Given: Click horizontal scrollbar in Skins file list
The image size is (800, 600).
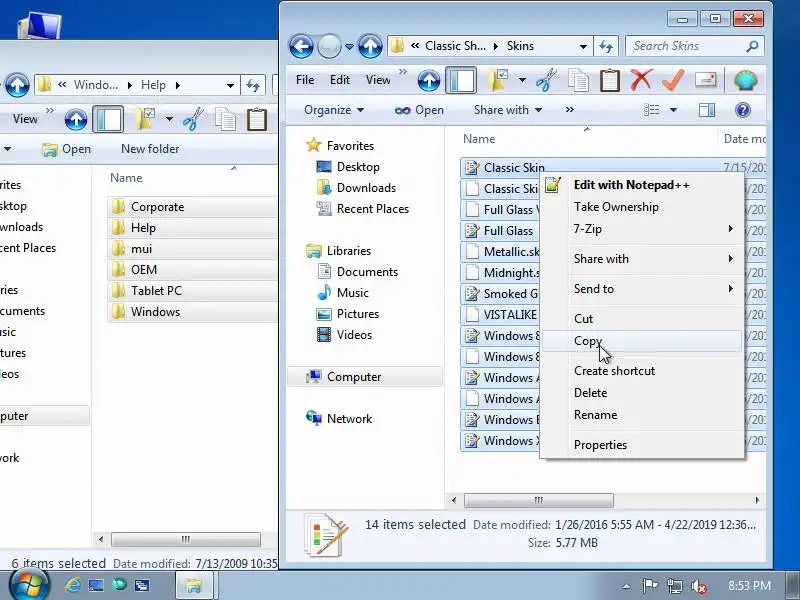Looking at the screenshot, I should click(x=539, y=500).
